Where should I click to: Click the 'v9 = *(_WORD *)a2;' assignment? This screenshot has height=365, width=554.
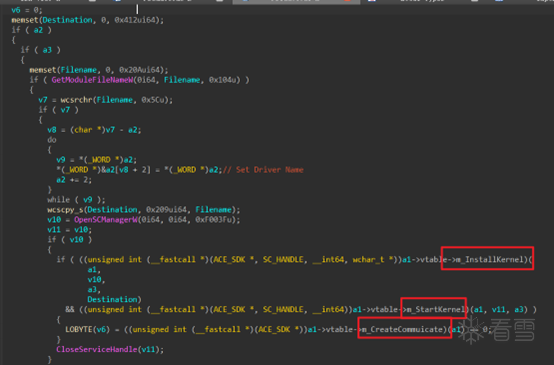[96, 160]
